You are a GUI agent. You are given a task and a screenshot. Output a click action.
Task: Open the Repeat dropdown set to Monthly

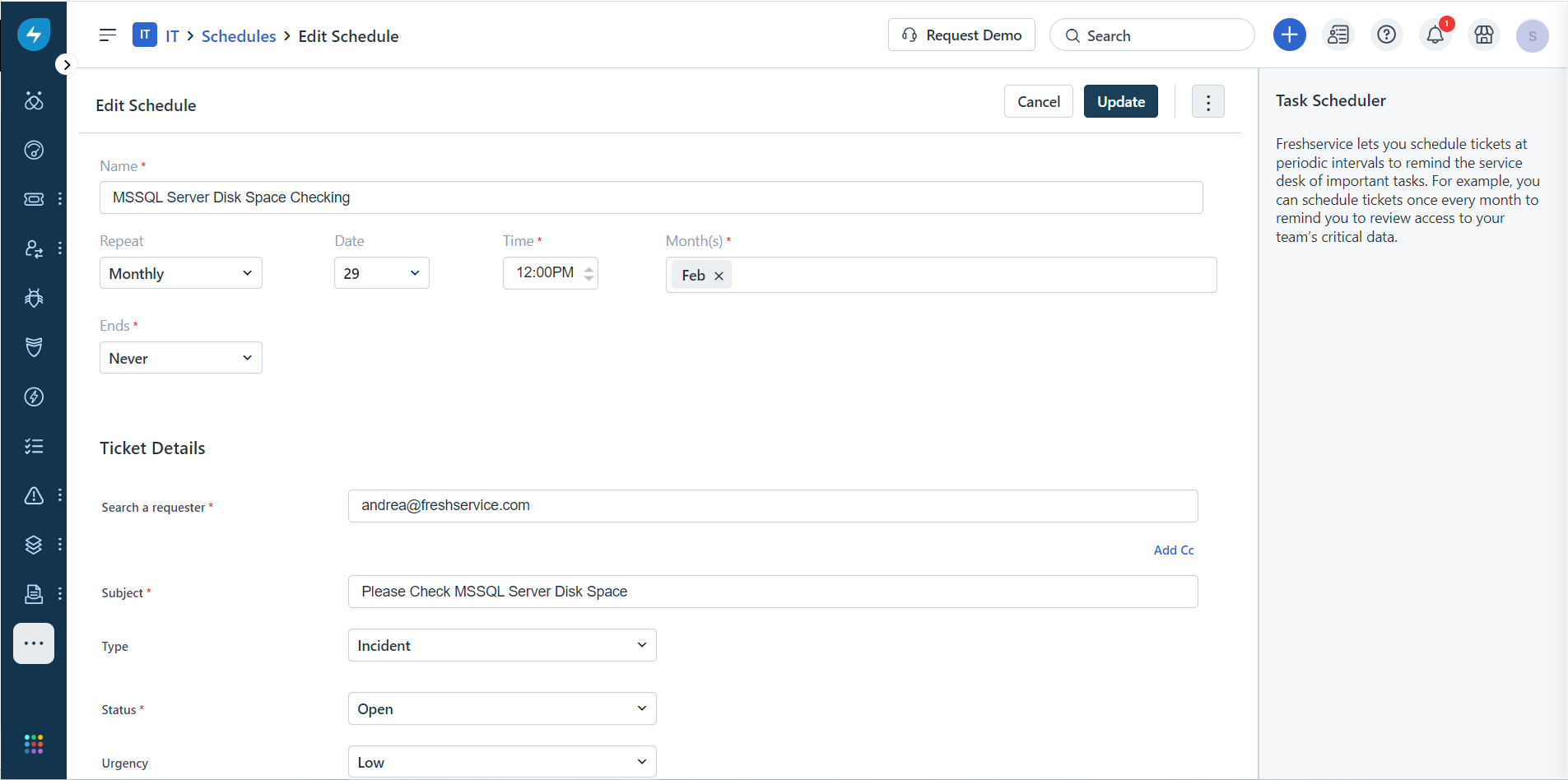tap(180, 273)
